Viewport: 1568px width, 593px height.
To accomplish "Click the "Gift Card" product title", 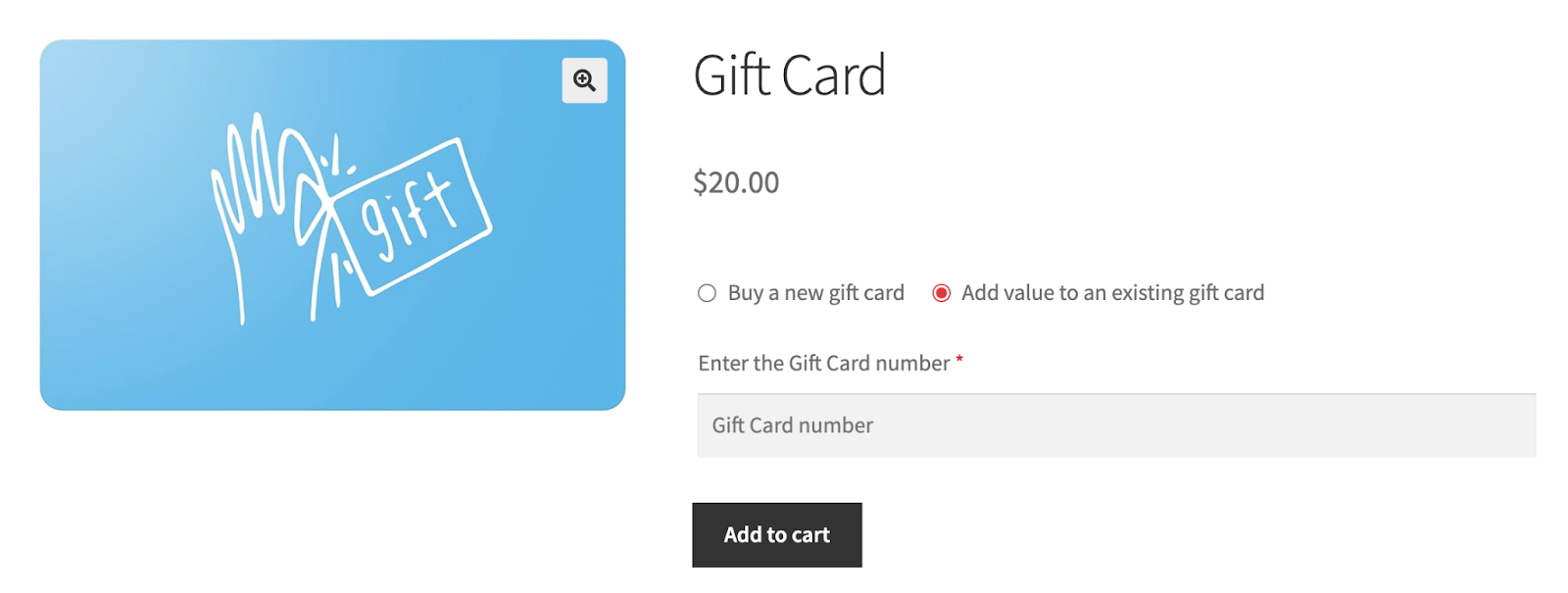I will [789, 75].
